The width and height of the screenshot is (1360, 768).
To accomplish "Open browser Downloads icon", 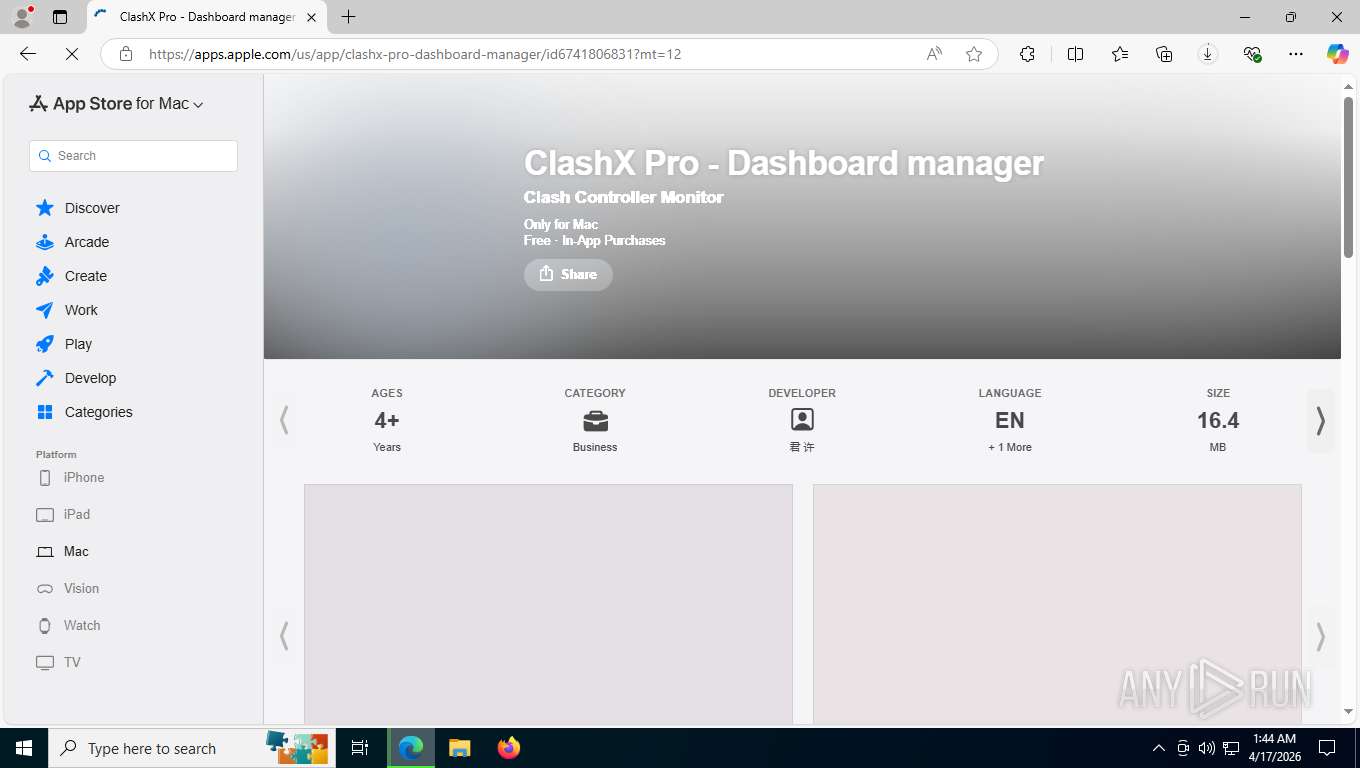I will point(1208,54).
